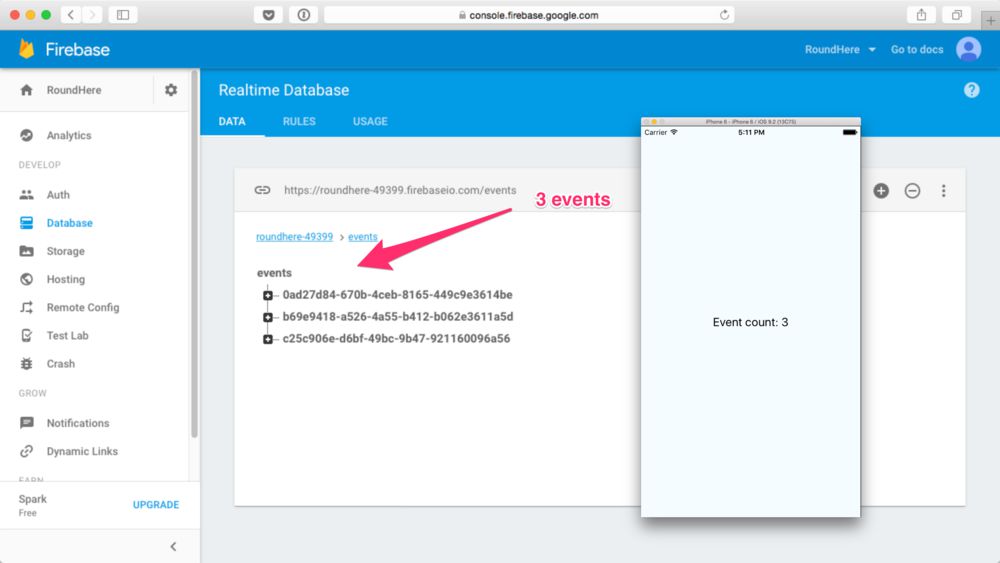
Task: Click the sidebar scrollbar
Action: pyautogui.click(x=194, y=255)
